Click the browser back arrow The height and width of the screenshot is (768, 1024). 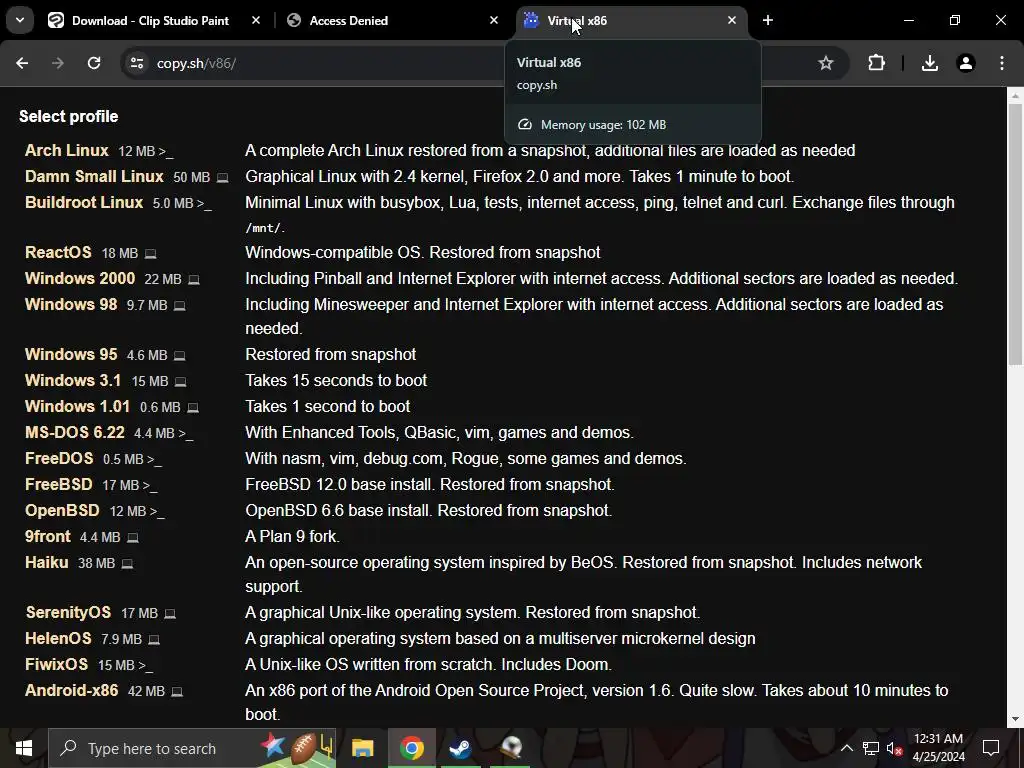22,63
